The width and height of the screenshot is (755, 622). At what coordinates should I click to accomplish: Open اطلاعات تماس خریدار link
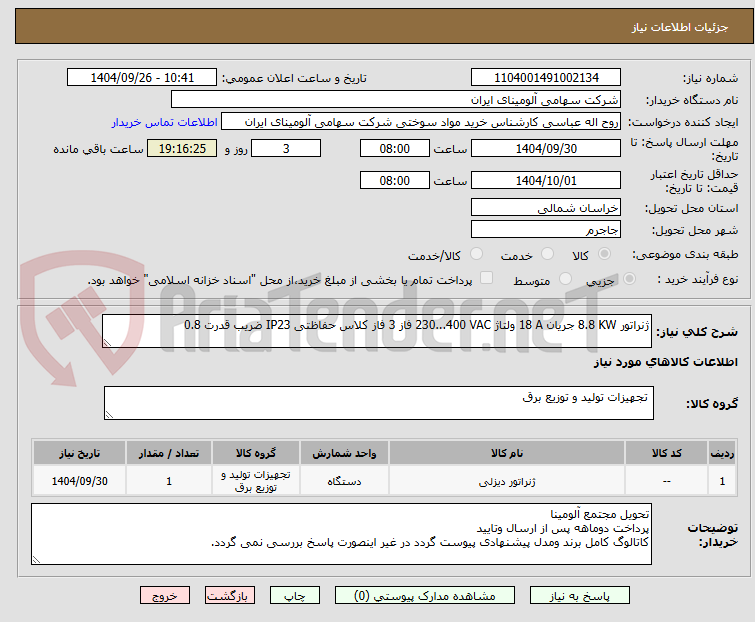coord(165,122)
